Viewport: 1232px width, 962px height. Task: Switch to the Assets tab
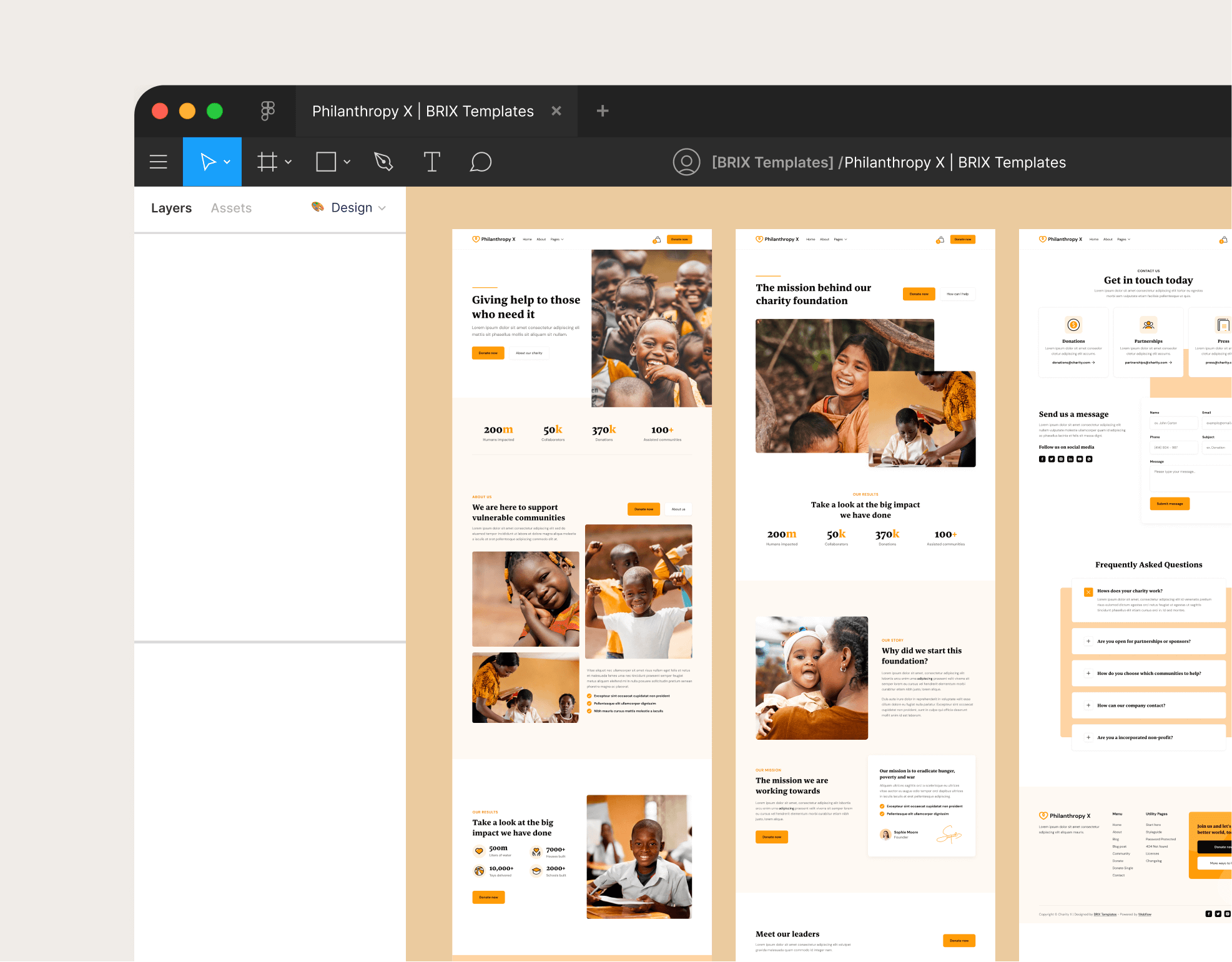[230, 207]
